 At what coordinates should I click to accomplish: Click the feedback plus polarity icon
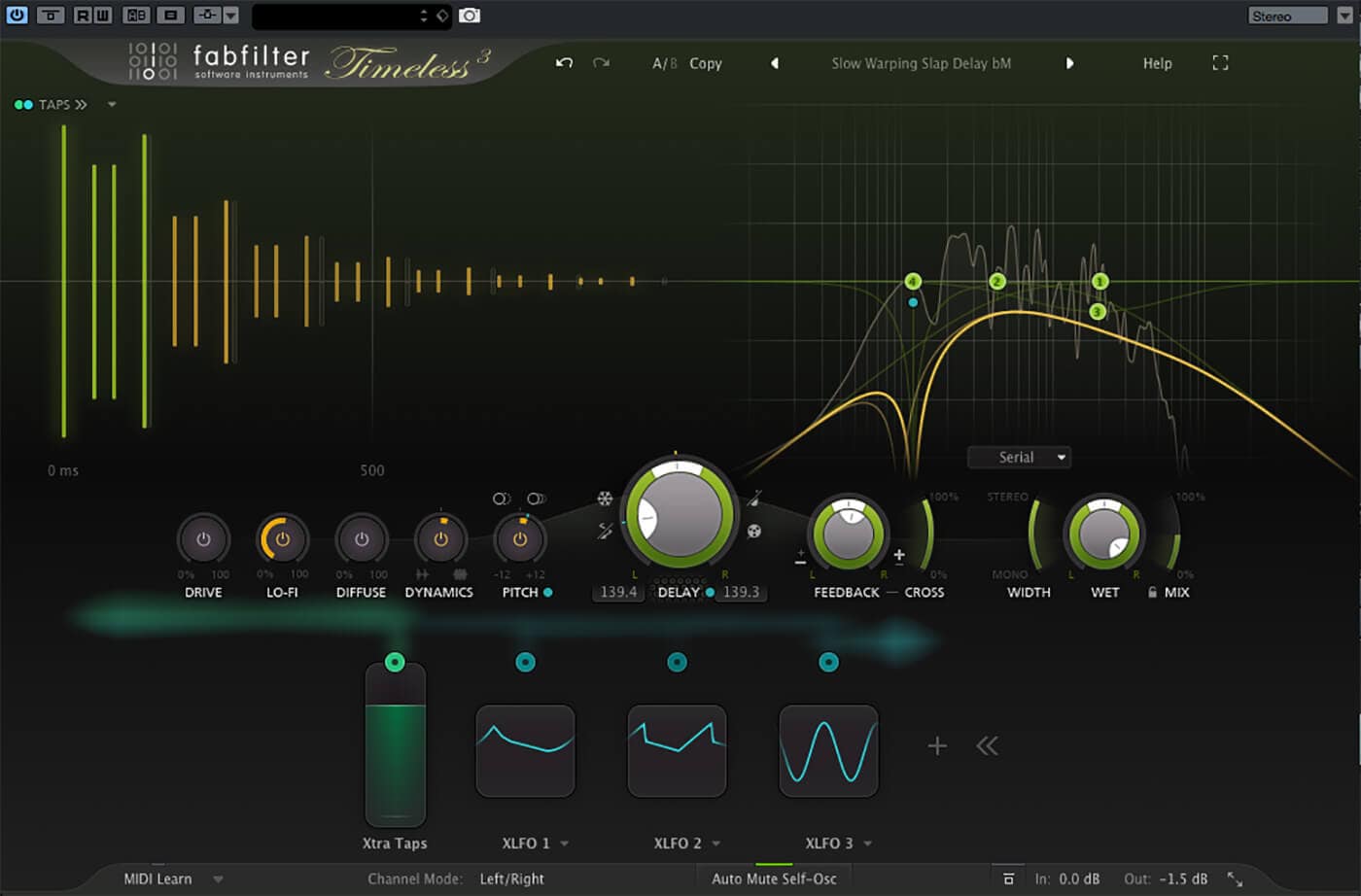(899, 556)
